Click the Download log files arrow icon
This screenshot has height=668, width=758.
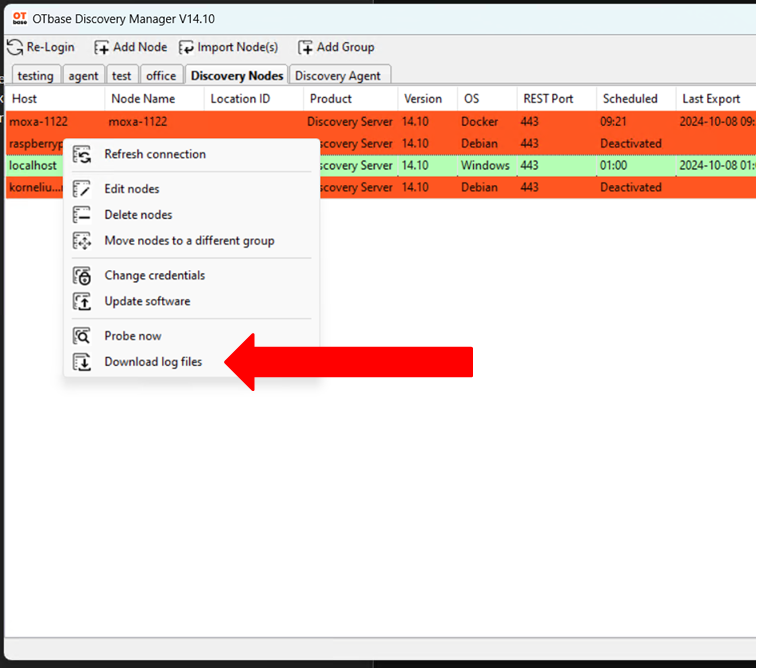(82, 362)
